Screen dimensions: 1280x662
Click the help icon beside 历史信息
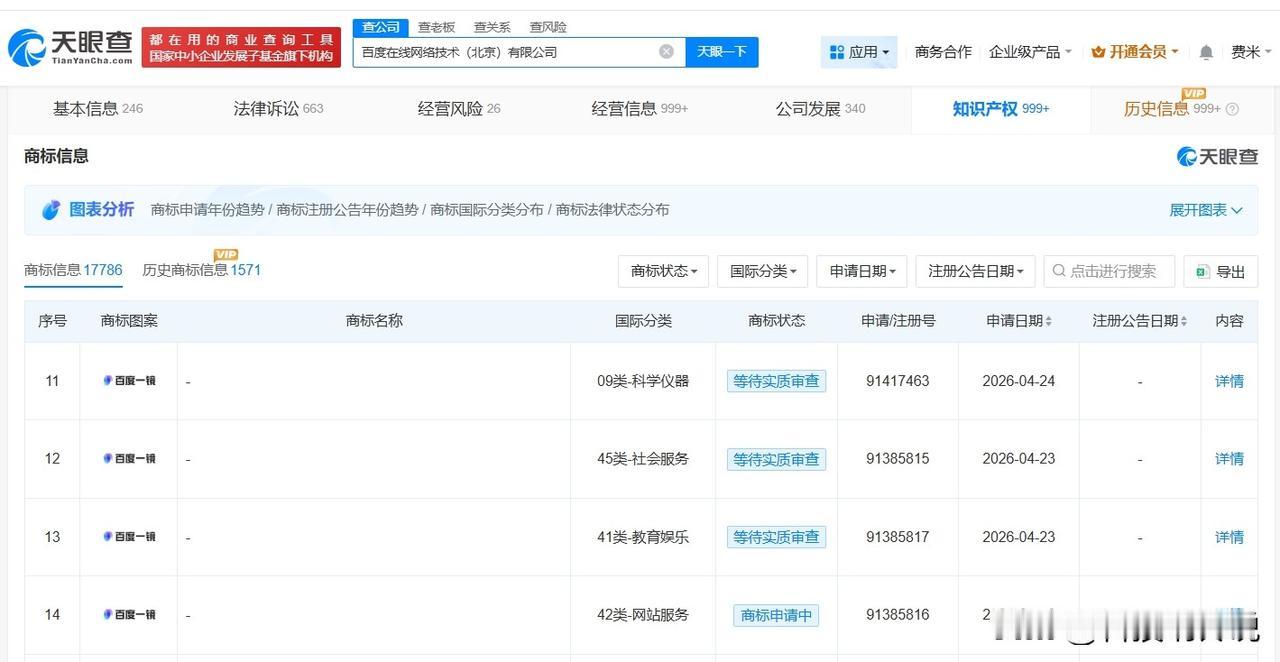1232,109
